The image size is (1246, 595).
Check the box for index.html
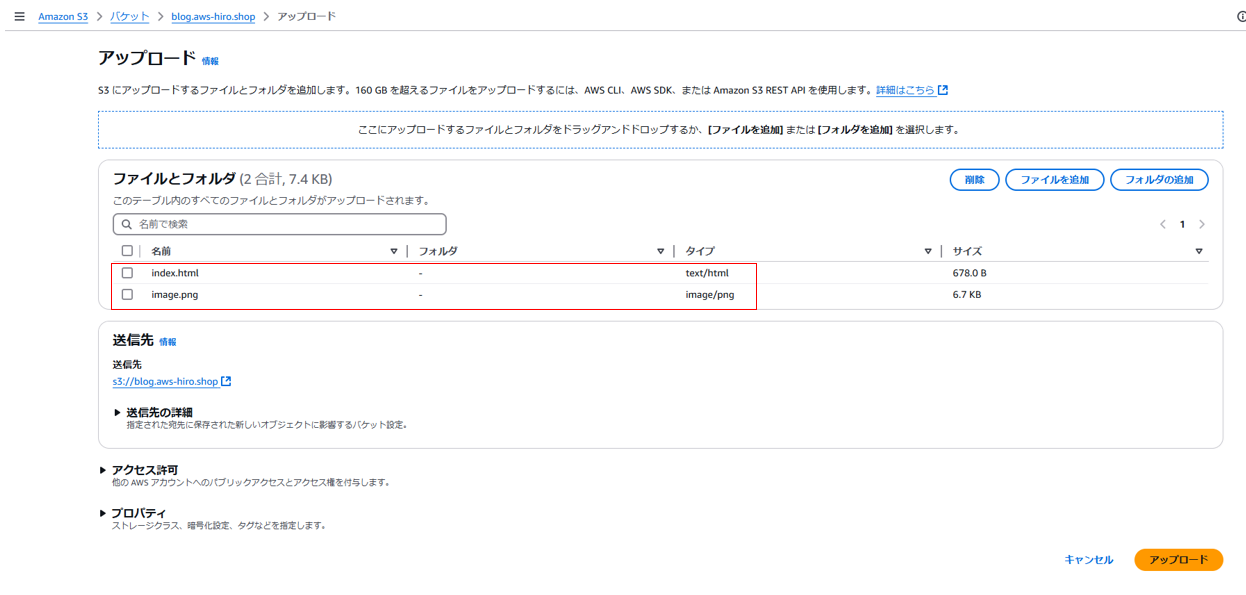click(x=127, y=273)
